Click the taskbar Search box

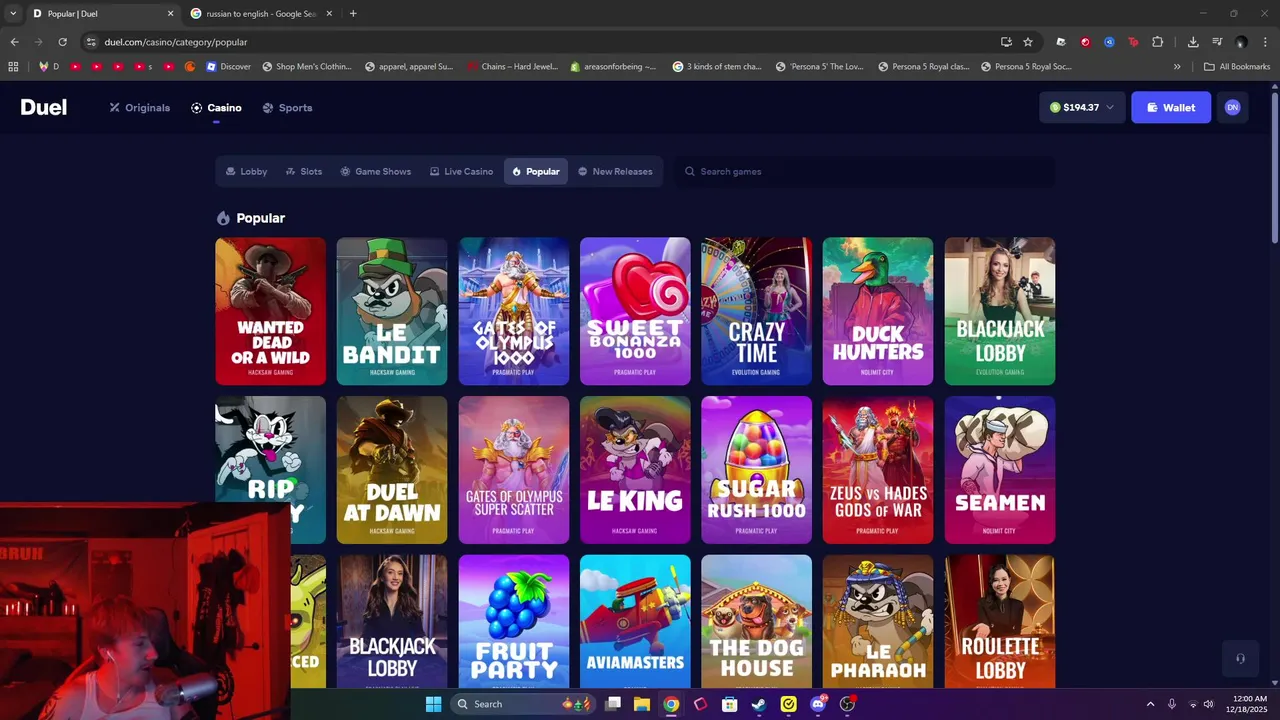[x=521, y=704]
